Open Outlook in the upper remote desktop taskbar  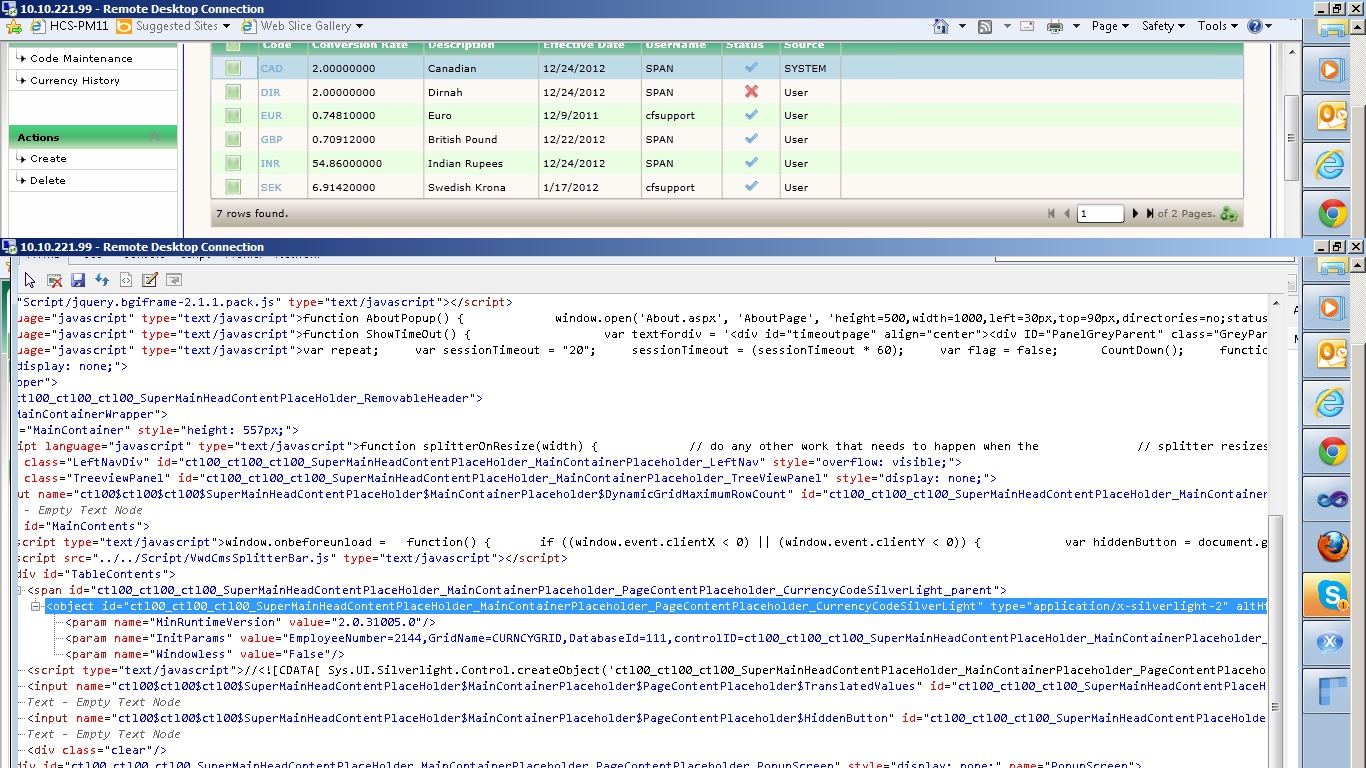pyautogui.click(x=1332, y=117)
